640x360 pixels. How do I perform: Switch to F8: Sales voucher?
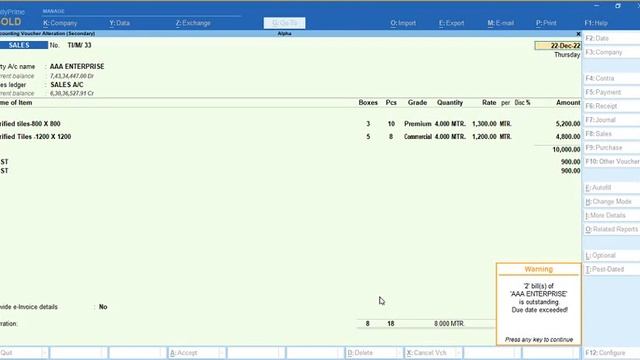[x=611, y=134]
